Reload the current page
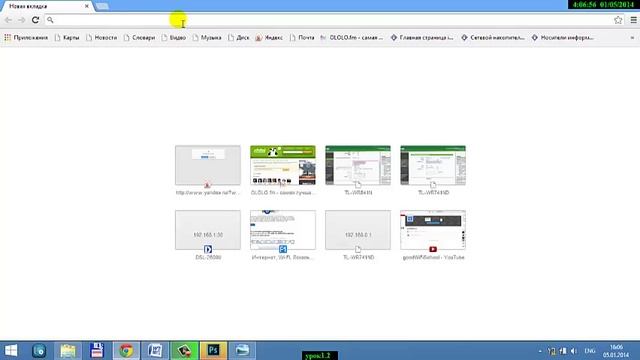This screenshot has width=640, height=360. [36, 20]
